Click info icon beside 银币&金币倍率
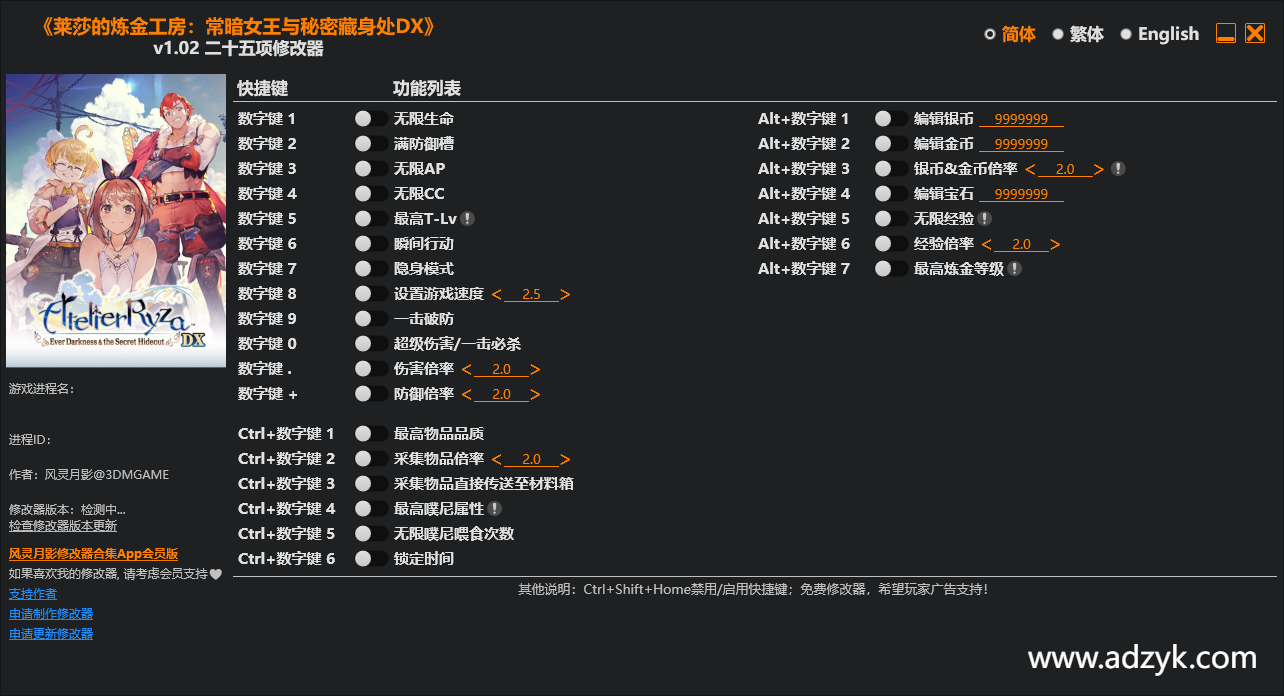The width and height of the screenshot is (1284, 696). pyautogui.click(x=1118, y=169)
